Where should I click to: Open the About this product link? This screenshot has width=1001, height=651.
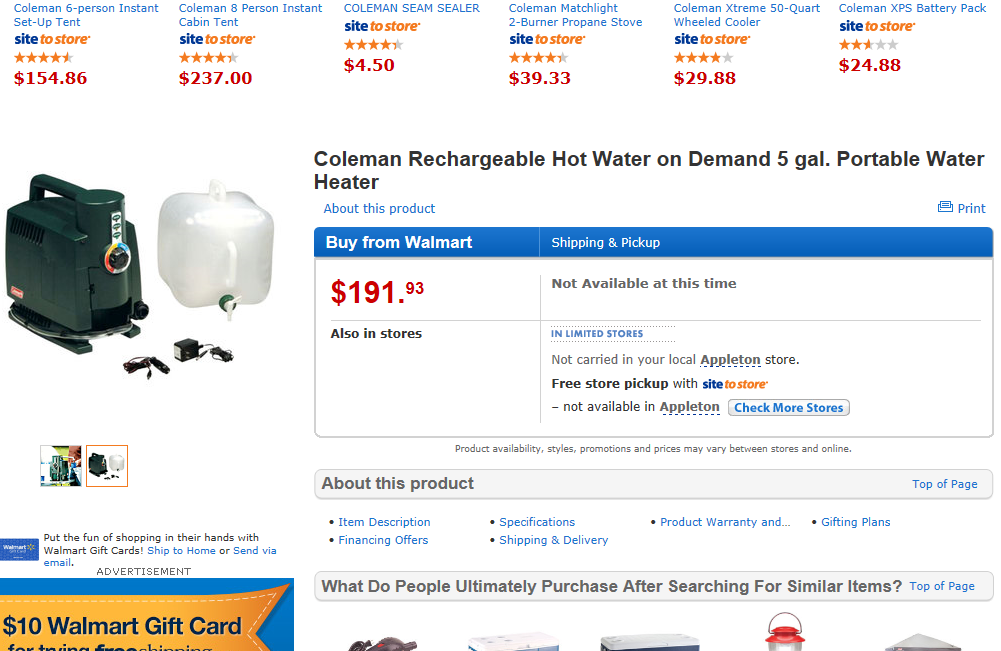point(379,209)
